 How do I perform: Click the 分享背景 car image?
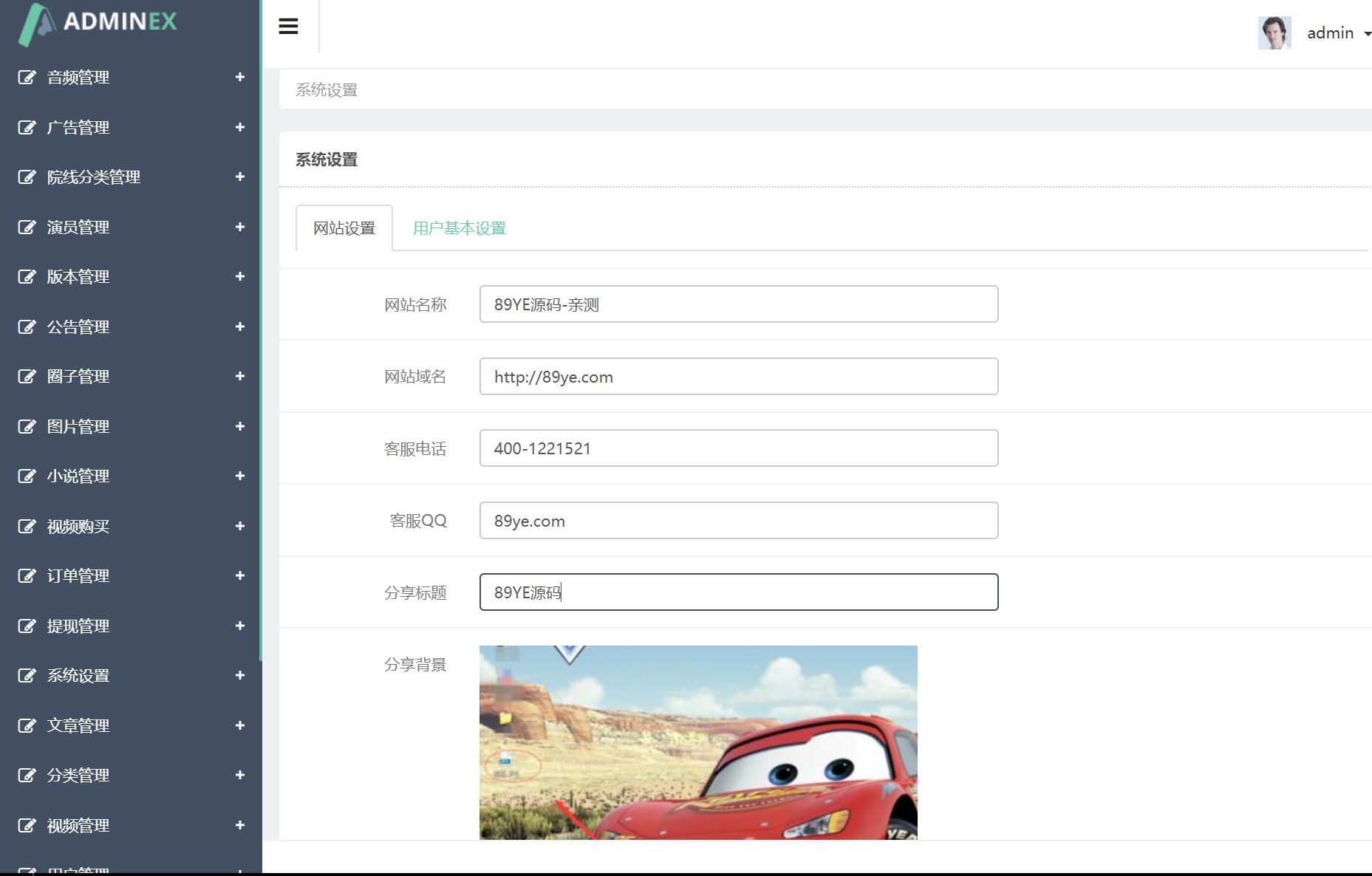[698, 742]
